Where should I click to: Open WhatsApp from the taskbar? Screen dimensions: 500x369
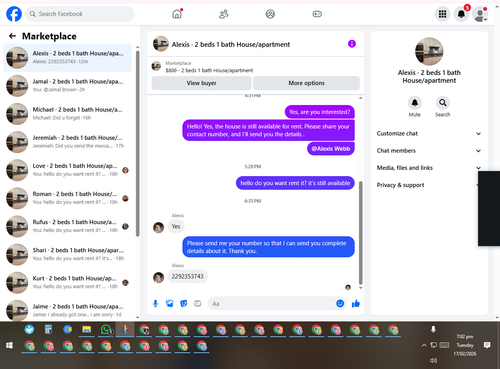tap(106, 330)
